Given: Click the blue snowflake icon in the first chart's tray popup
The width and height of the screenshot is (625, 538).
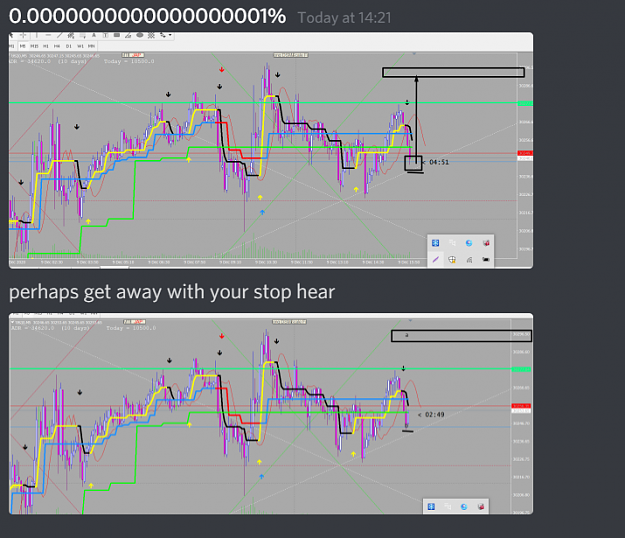Looking at the screenshot, I should click(x=435, y=243).
